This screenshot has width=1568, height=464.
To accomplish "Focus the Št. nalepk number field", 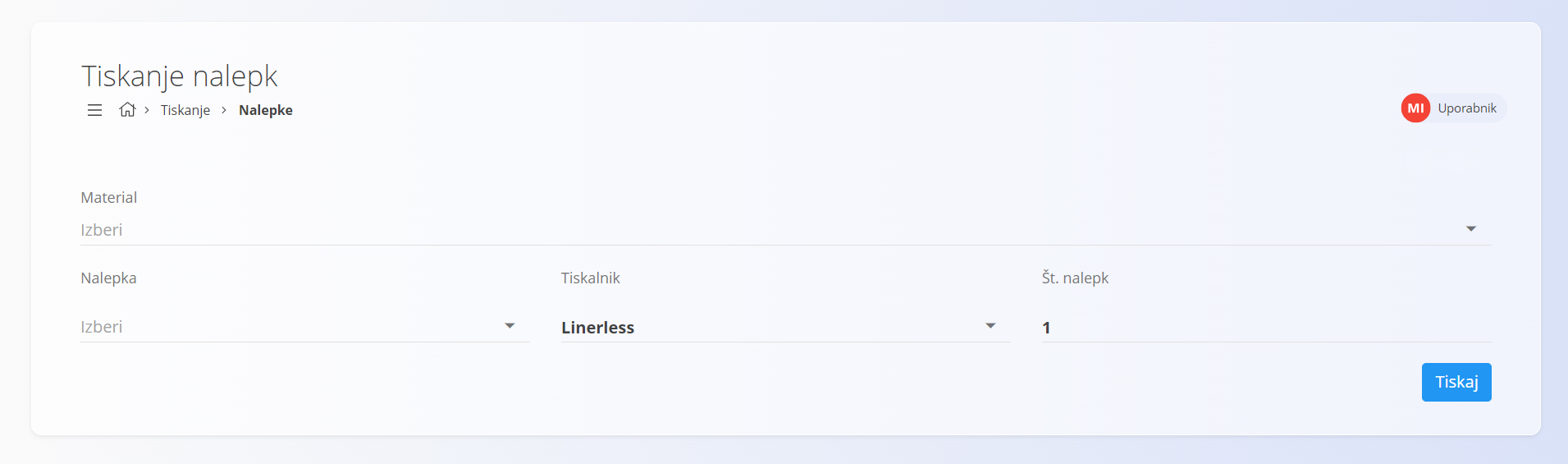I will [x=1267, y=327].
